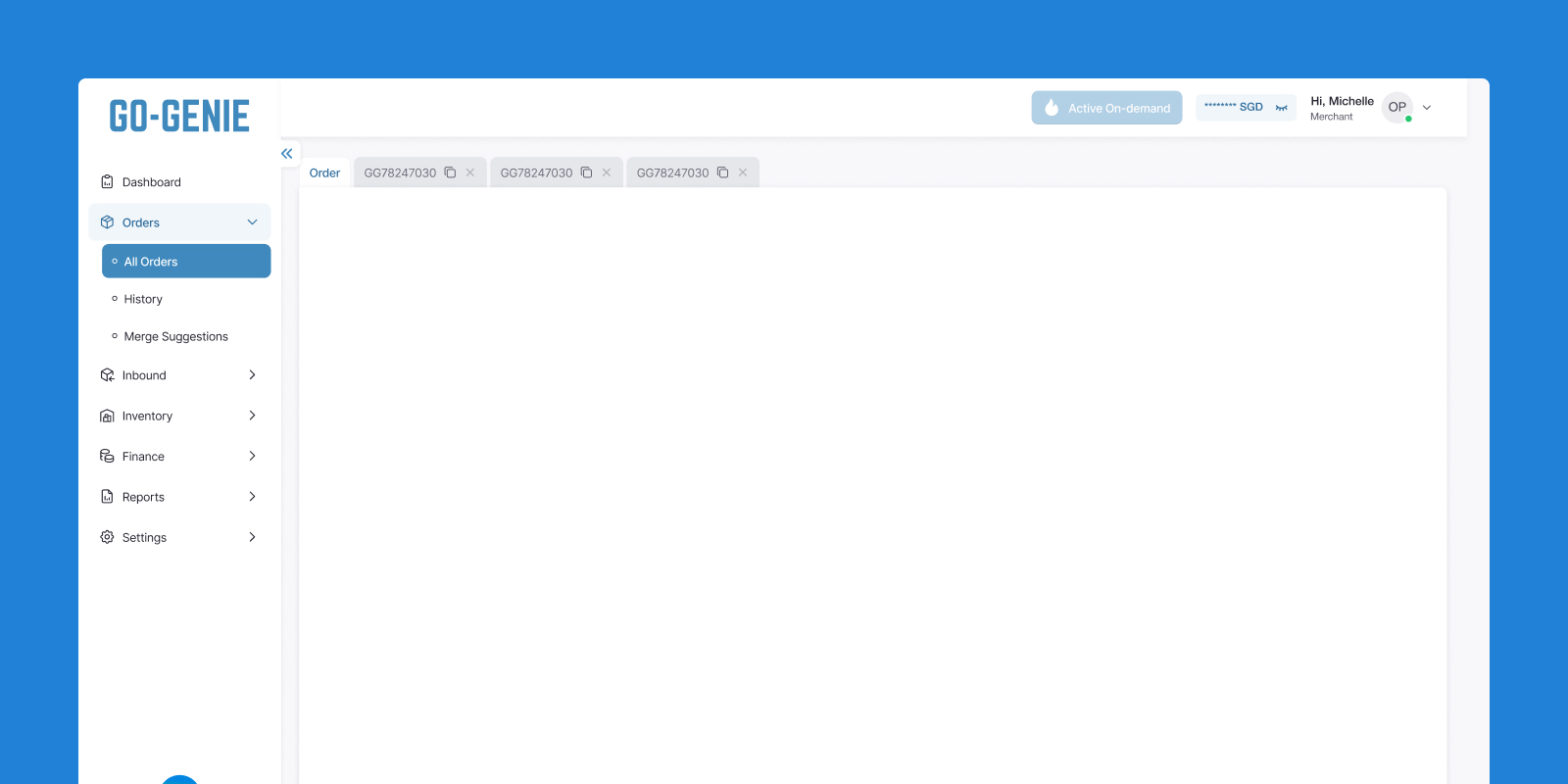This screenshot has width=1568, height=784.
Task: Toggle hidden SGD balance visibility eye
Action: coord(1281,108)
